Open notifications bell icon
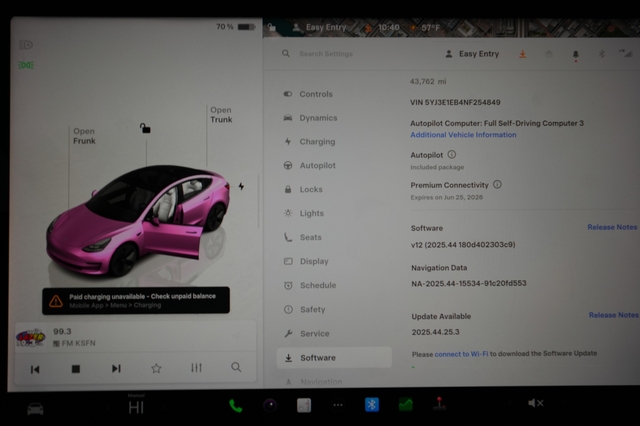Viewport: 640px width, 426px height. 576,54
